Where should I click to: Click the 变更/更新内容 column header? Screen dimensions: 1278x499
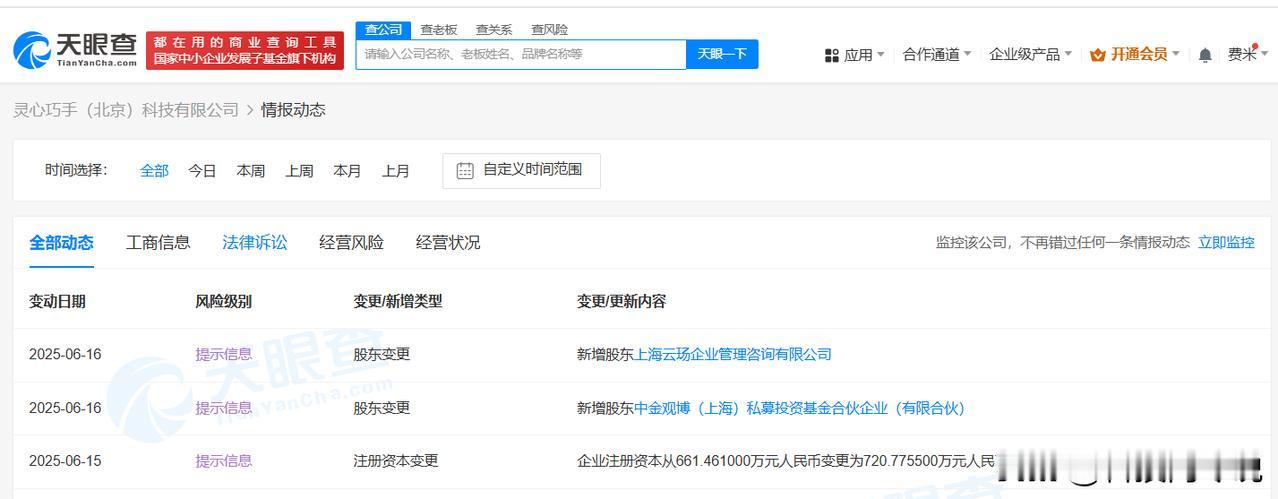pos(621,301)
